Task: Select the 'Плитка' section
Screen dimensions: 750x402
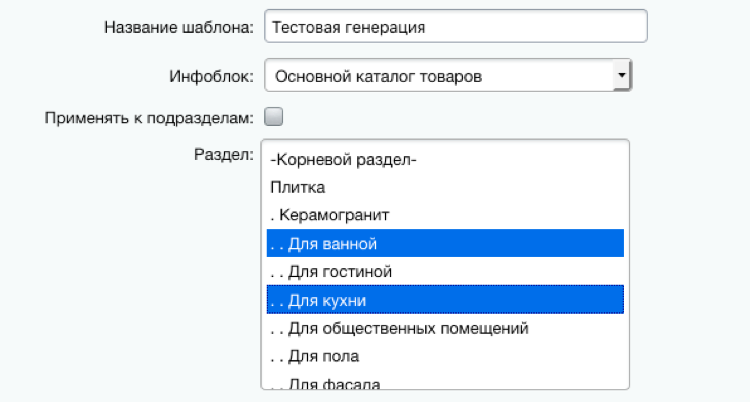Action: 297,186
